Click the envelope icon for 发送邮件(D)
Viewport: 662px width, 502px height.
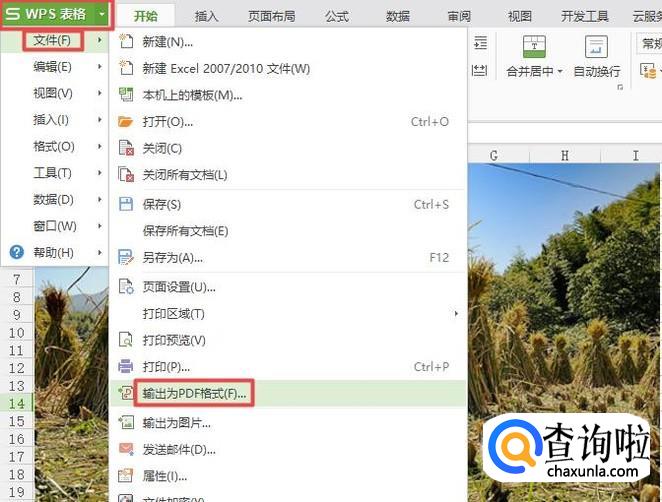click(126, 449)
